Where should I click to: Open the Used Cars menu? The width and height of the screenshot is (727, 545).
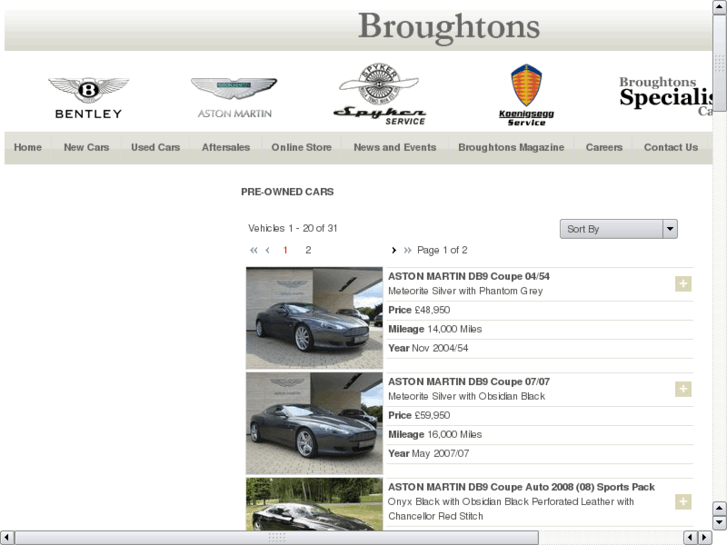(x=155, y=147)
